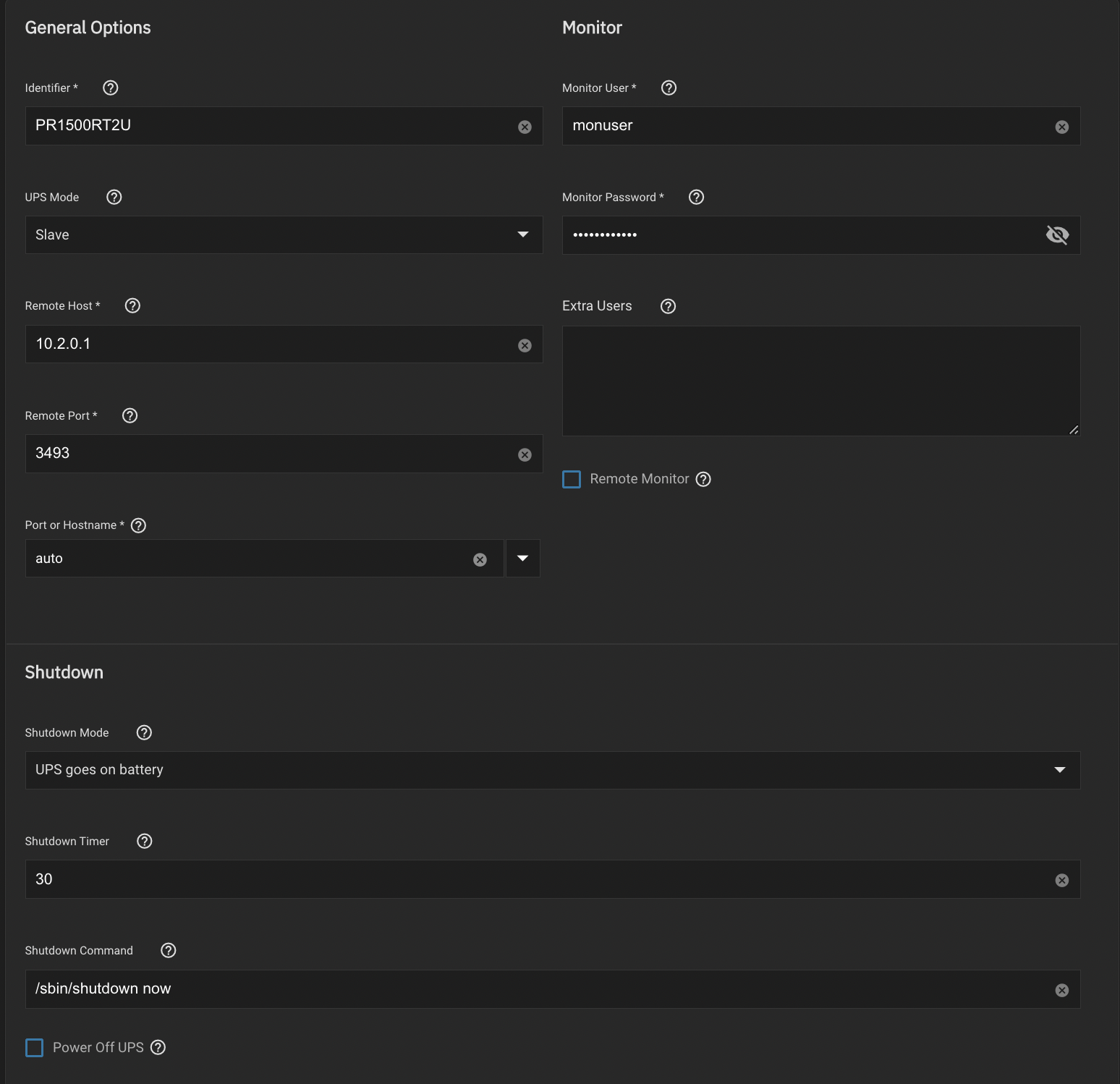The image size is (1120, 1084).
Task: Clear the Shutdown Command field
Action: tap(1061, 990)
